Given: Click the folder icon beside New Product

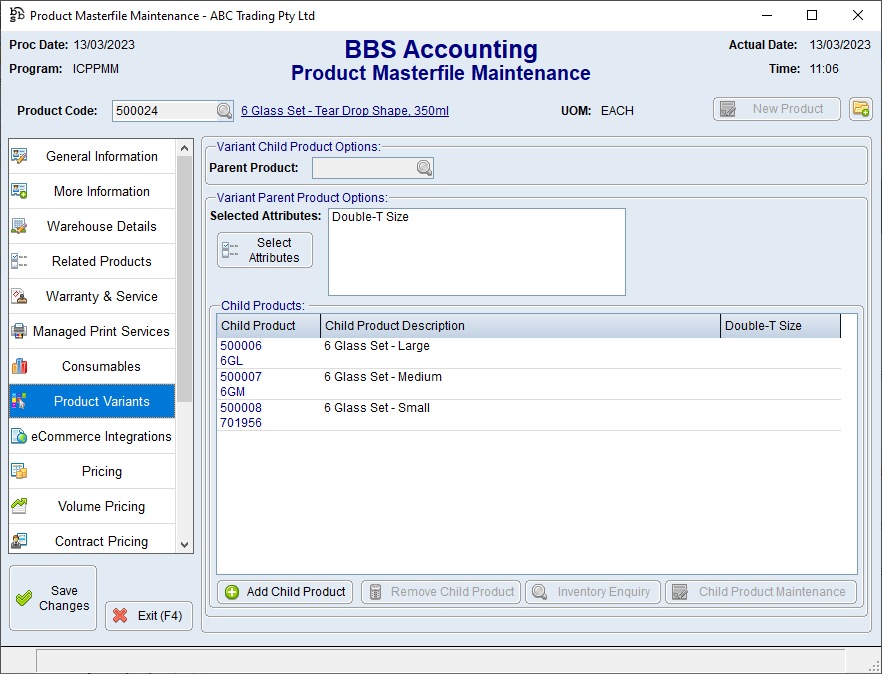Looking at the screenshot, I should click(860, 109).
